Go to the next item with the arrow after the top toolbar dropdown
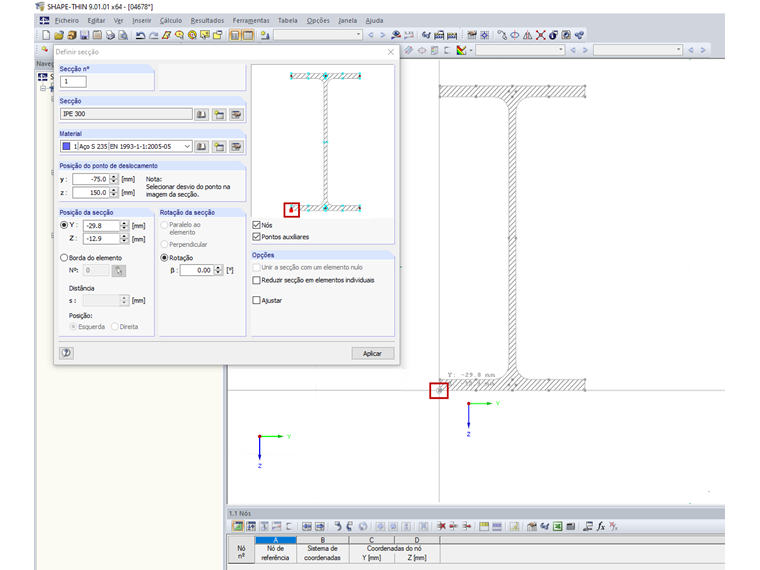 pyautogui.click(x=382, y=35)
